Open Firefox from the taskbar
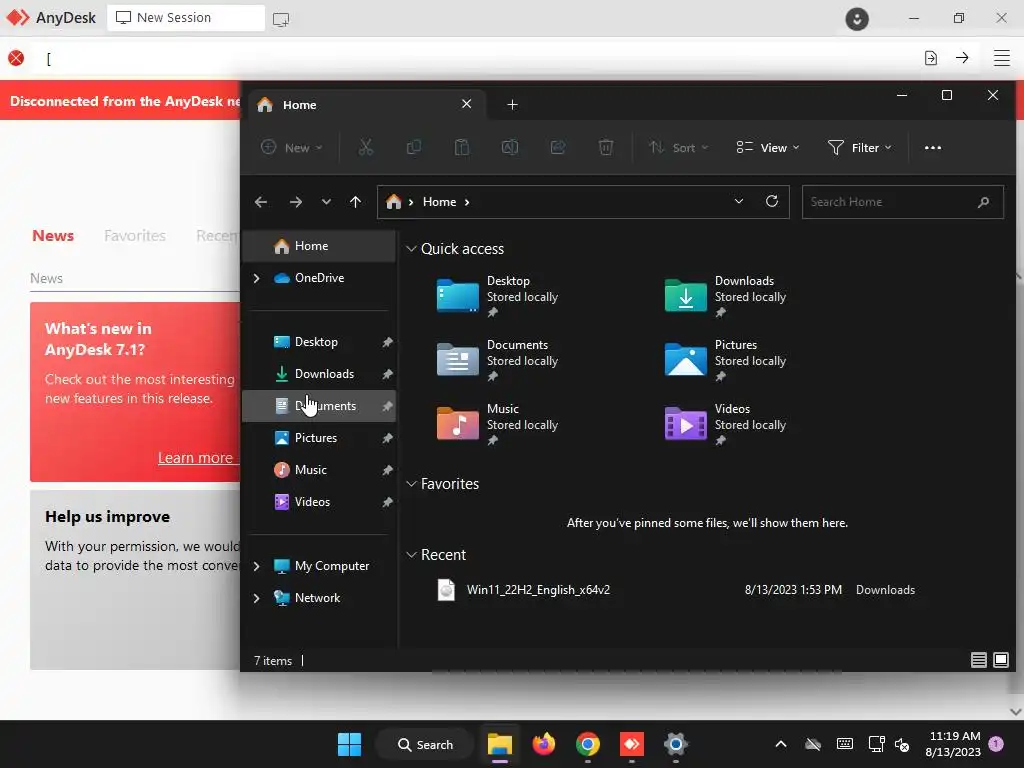This screenshot has width=1024, height=768. (x=543, y=744)
